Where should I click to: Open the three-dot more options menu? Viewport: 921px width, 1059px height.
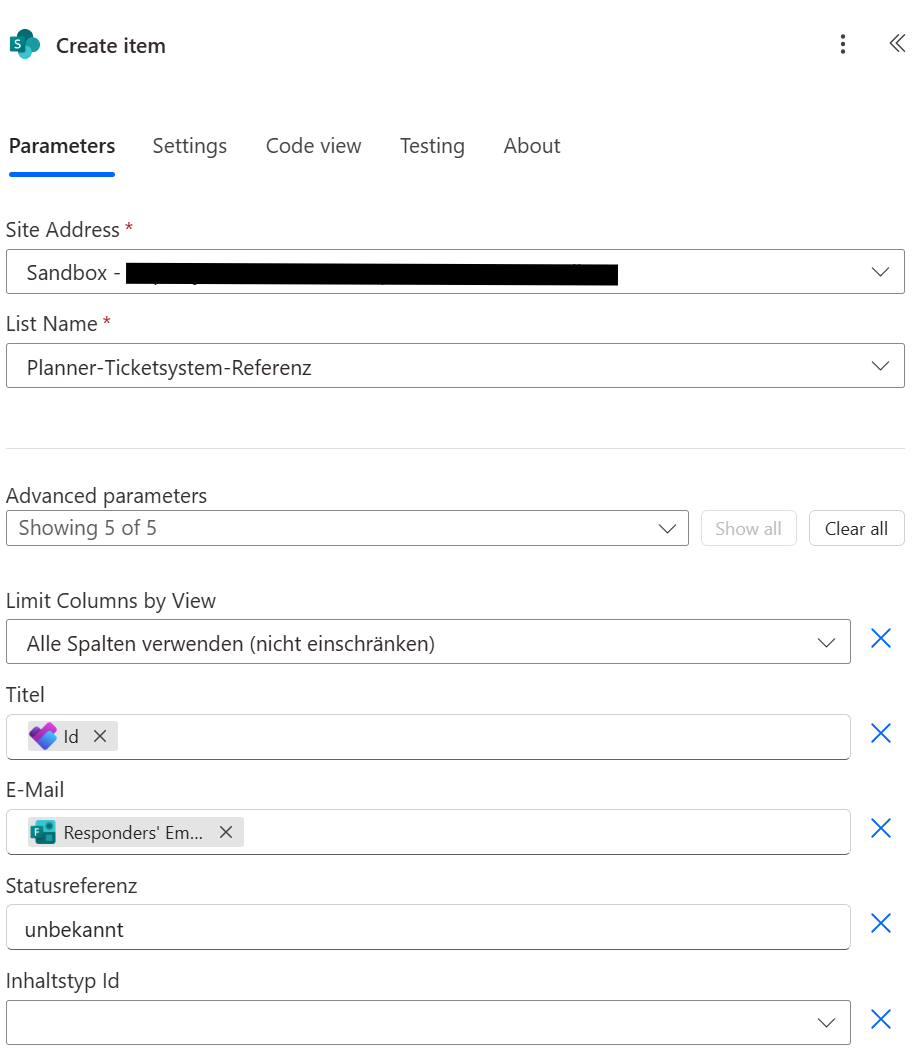(843, 44)
